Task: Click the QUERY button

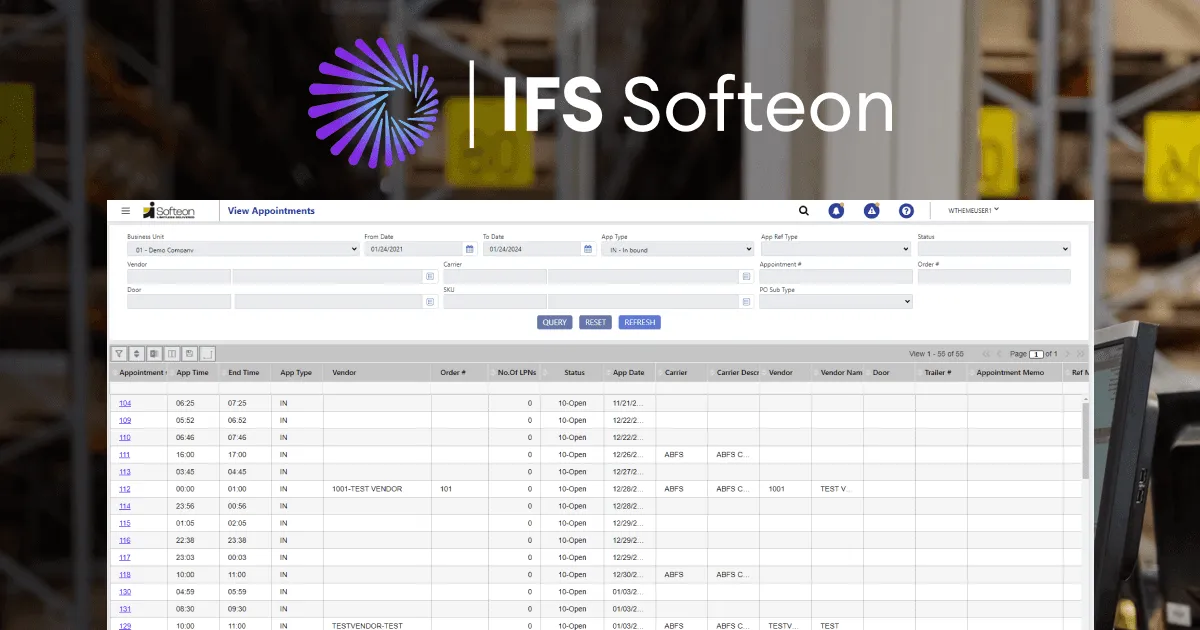Action: coord(554,322)
